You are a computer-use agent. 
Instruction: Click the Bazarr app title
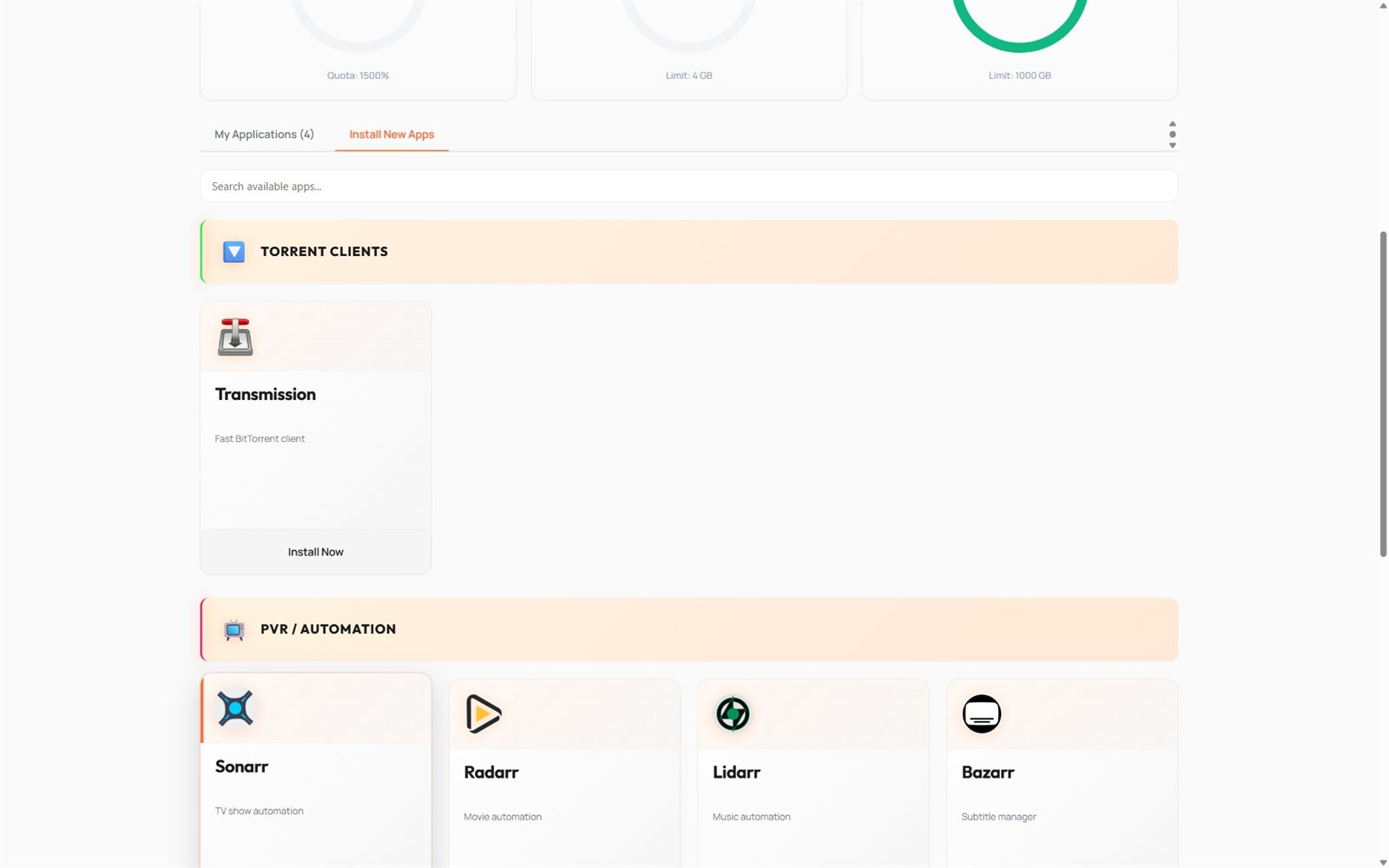[988, 773]
